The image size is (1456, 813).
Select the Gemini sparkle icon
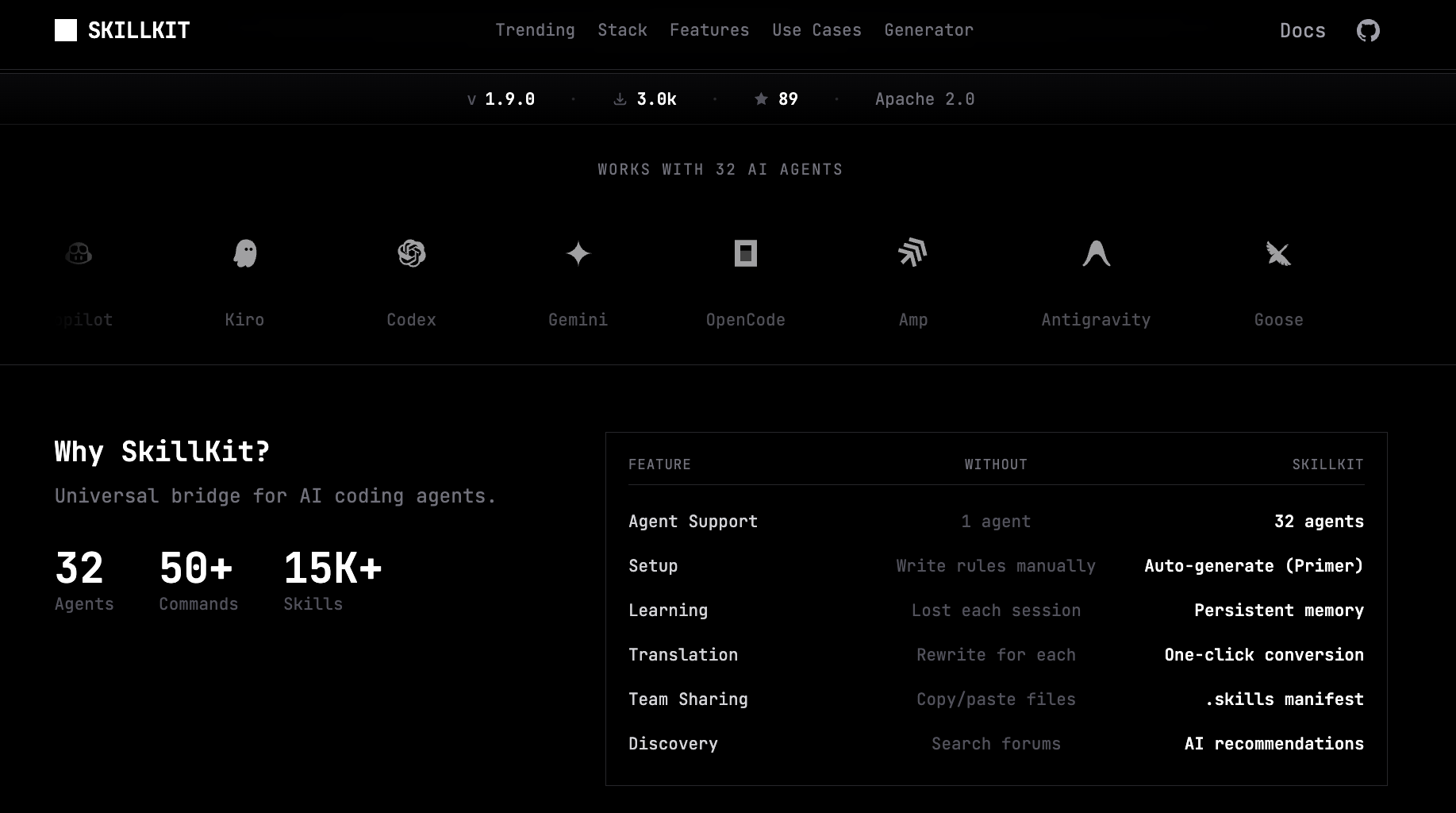(x=578, y=253)
